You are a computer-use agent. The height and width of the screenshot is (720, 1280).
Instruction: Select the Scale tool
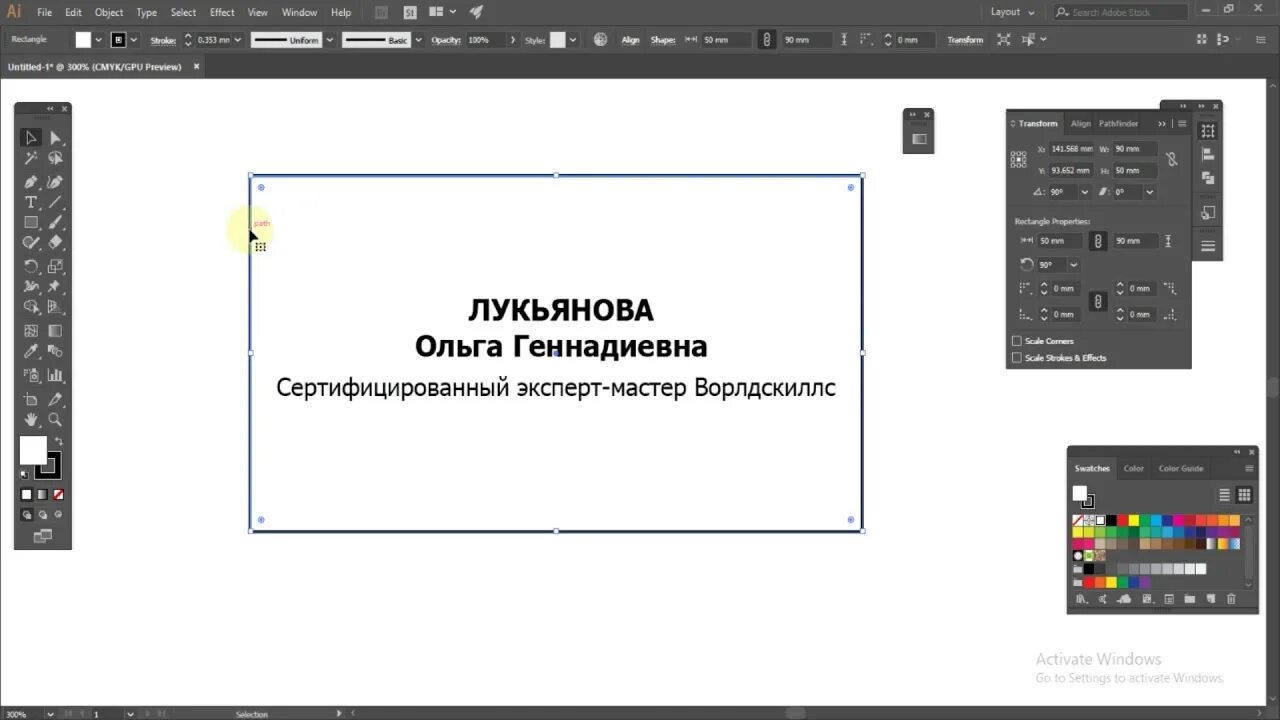(55, 266)
